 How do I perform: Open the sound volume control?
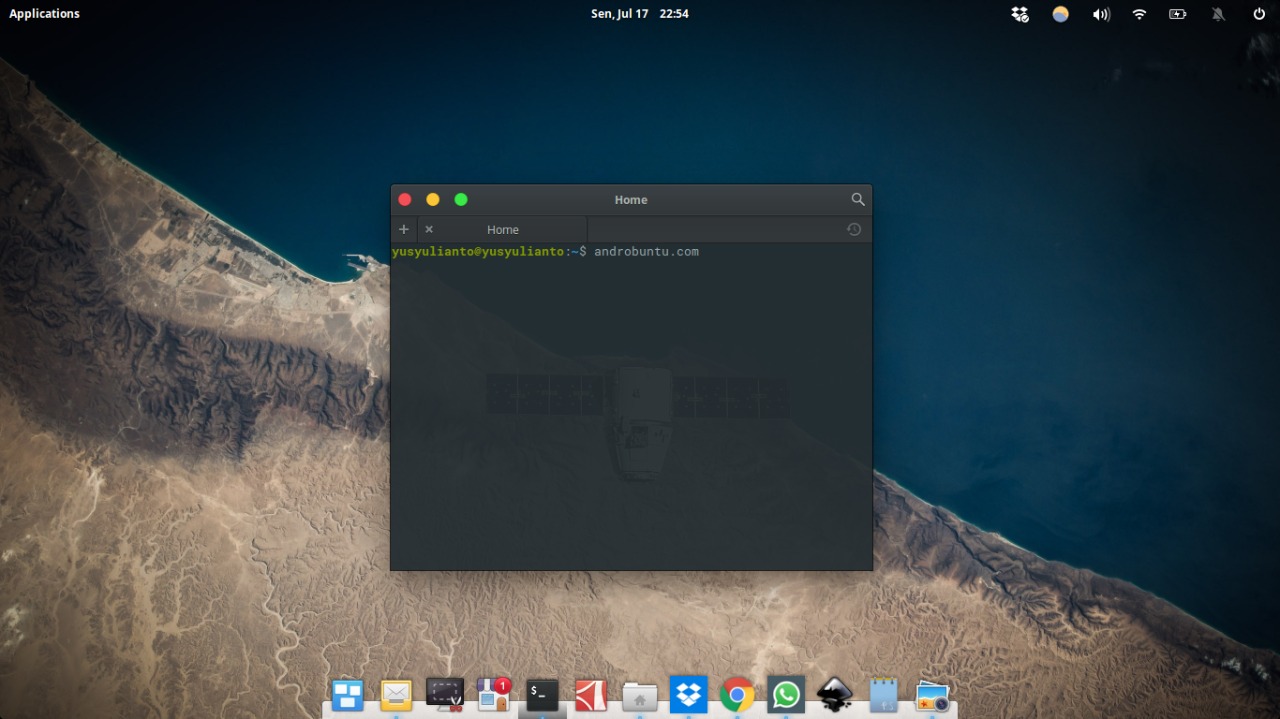(x=1101, y=14)
